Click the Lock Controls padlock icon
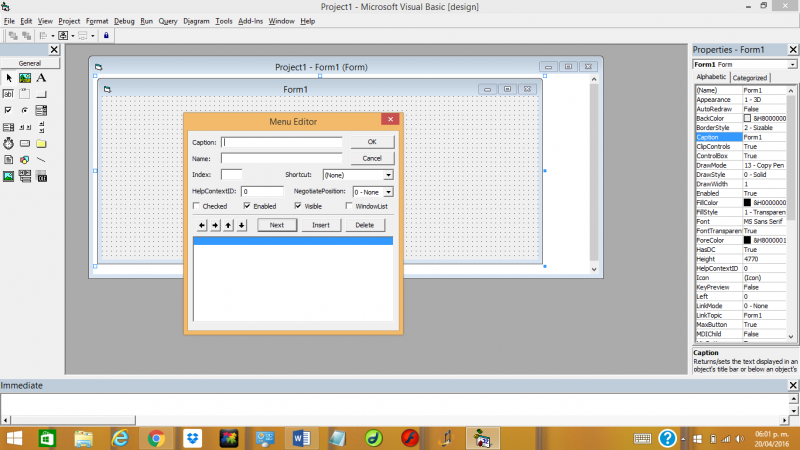 106,36
